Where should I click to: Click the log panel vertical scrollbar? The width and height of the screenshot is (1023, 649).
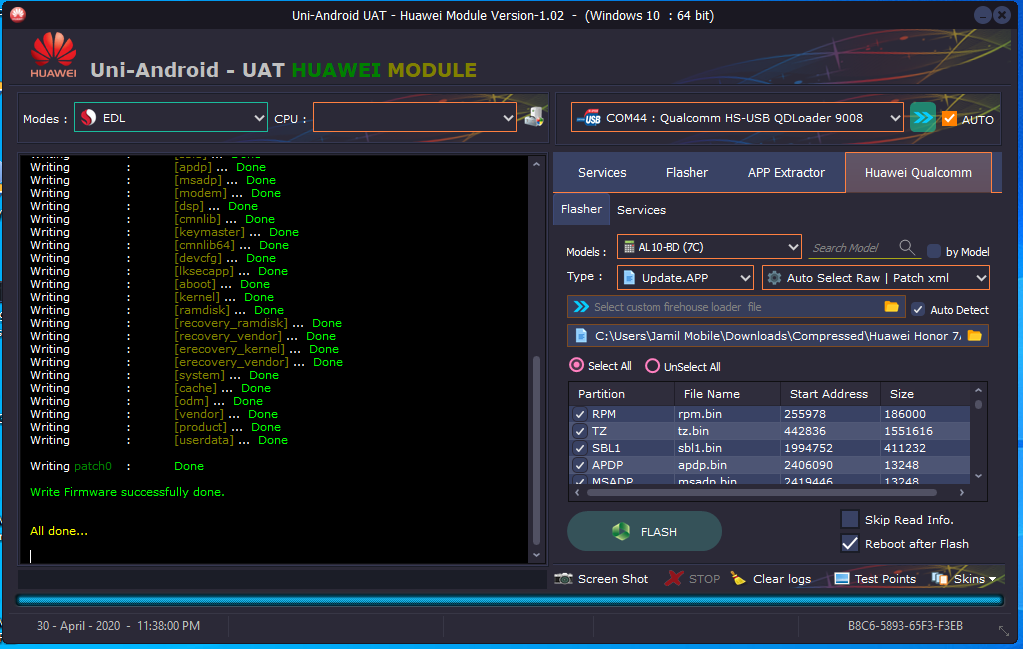(x=536, y=450)
